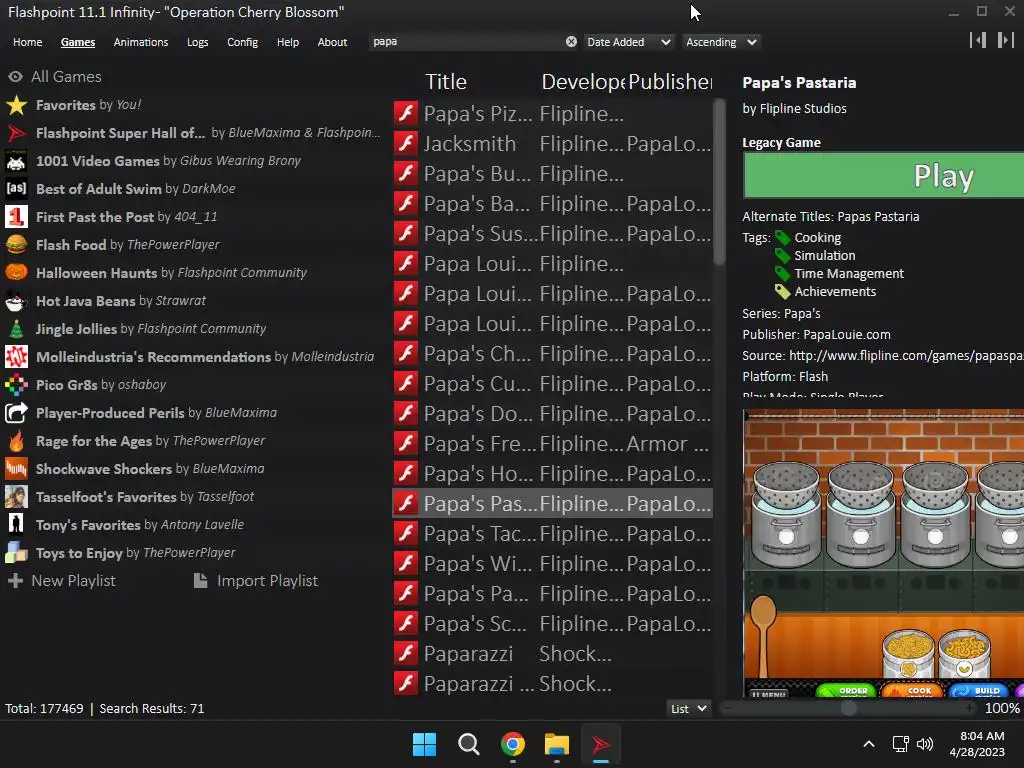Open the Shockwave Shockers playlist icon
This screenshot has height=768, width=1024.
coord(16,469)
